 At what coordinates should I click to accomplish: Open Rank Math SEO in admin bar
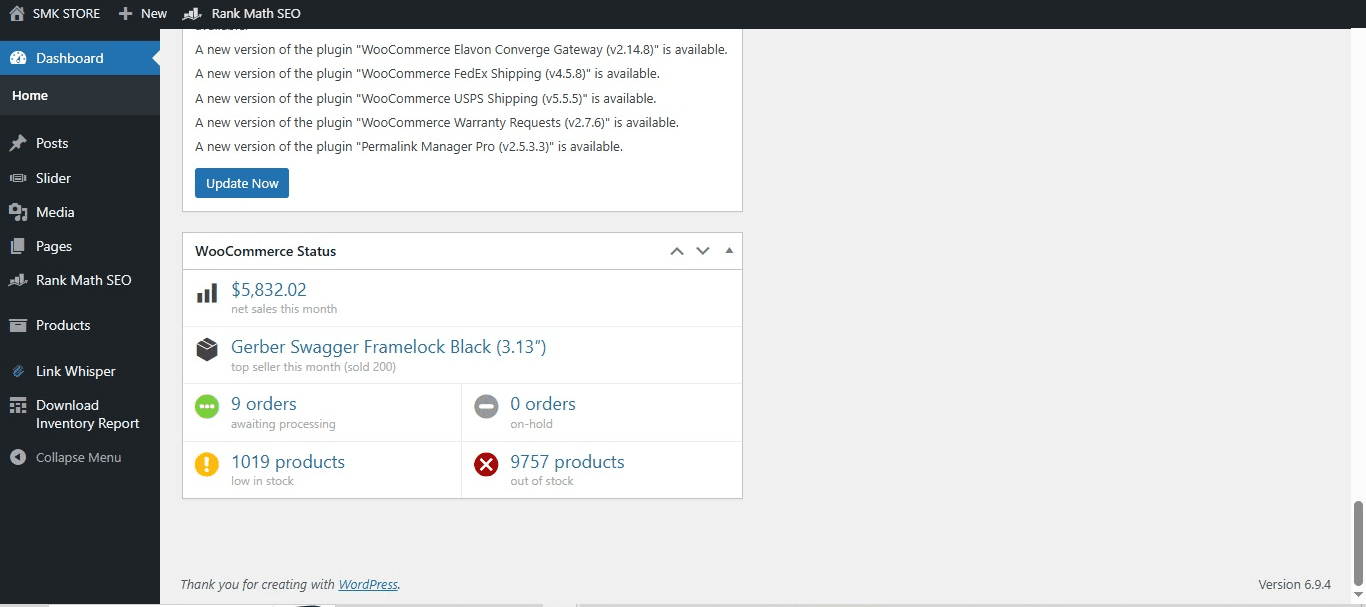(x=256, y=14)
